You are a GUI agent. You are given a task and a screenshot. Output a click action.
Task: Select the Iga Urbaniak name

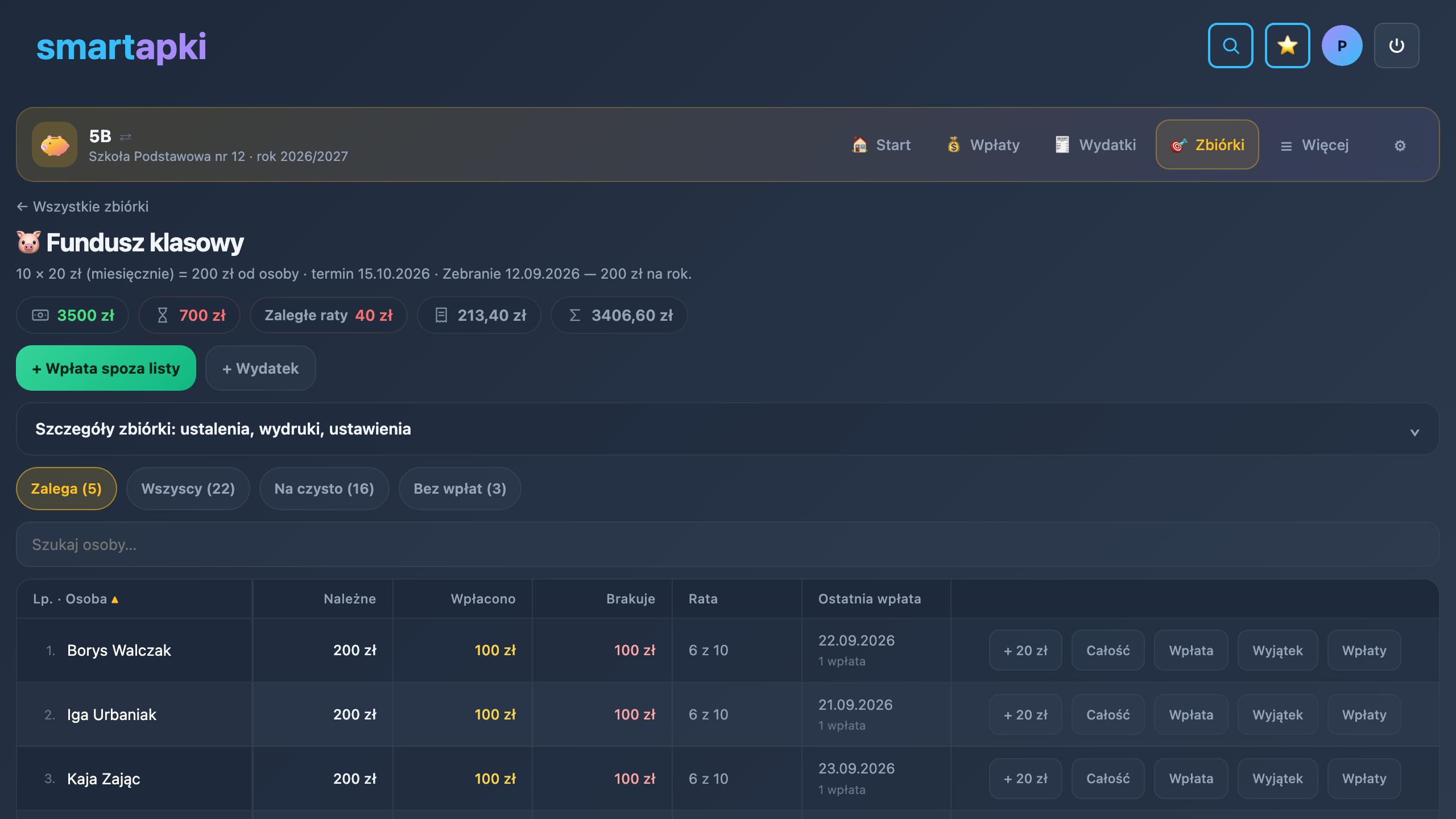pyautogui.click(x=111, y=714)
